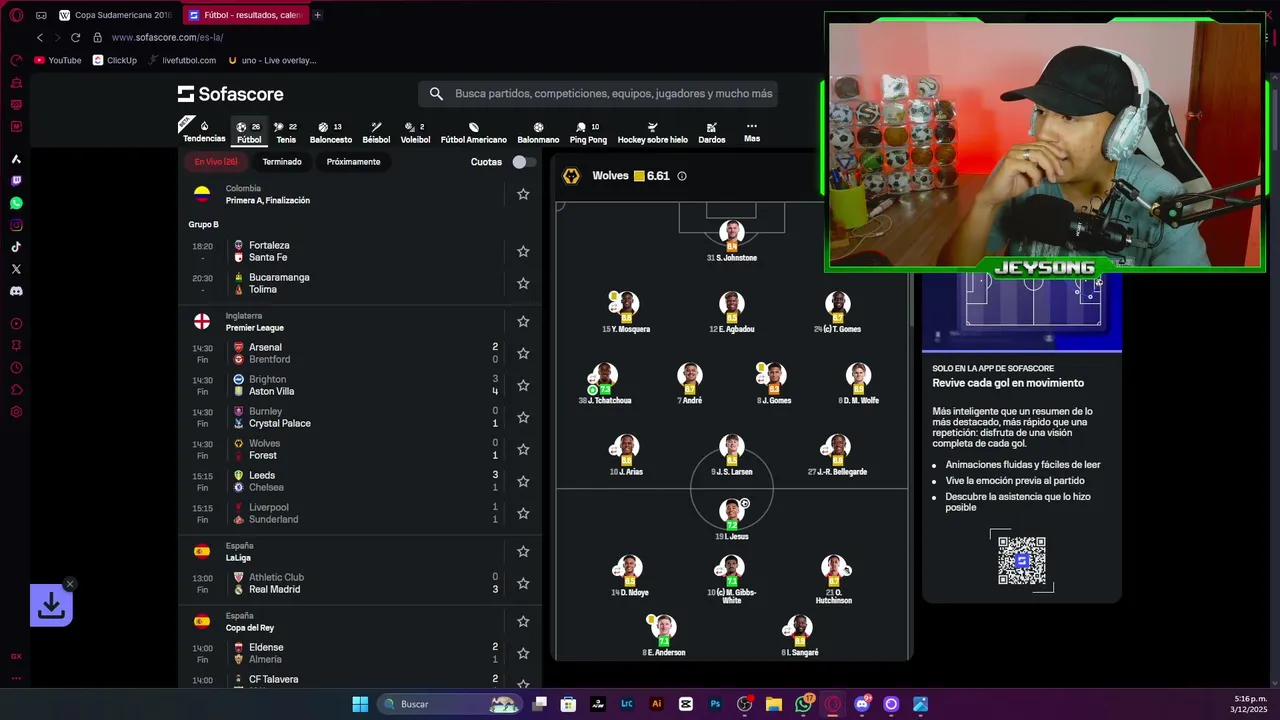
Task: Open X in the Opera sidebar
Action: pyautogui.click(x=16, y=269)
